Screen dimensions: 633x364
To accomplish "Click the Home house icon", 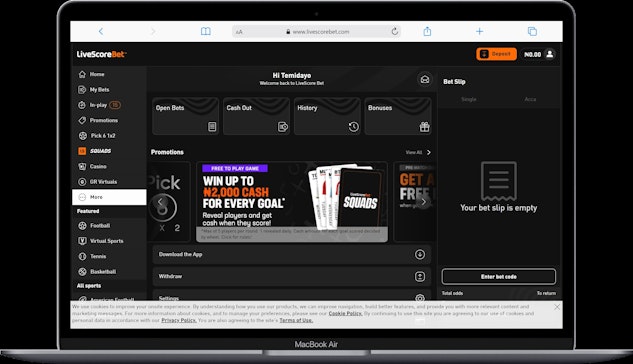I will 82,74.
